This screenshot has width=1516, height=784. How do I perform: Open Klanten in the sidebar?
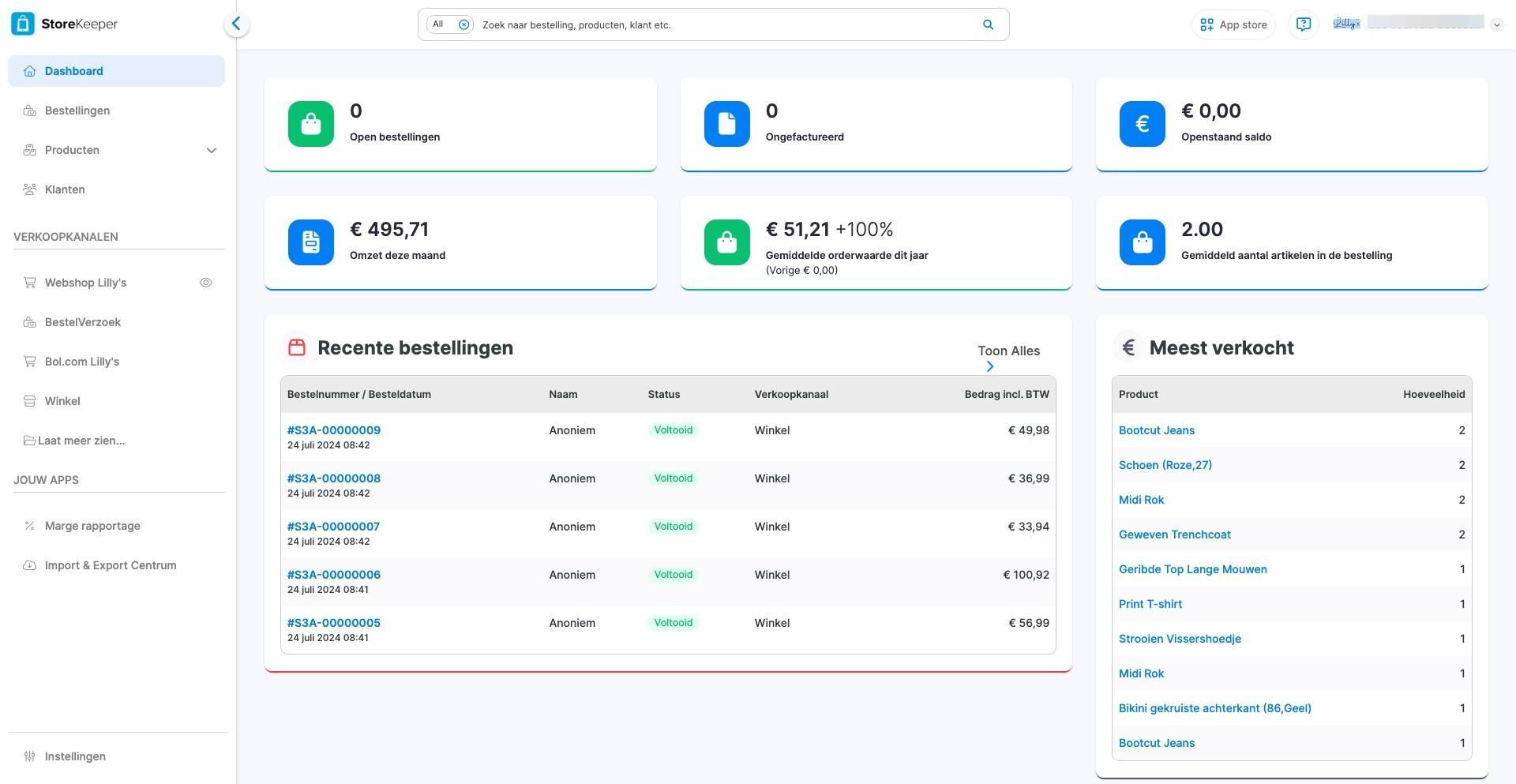pos(65,189)
